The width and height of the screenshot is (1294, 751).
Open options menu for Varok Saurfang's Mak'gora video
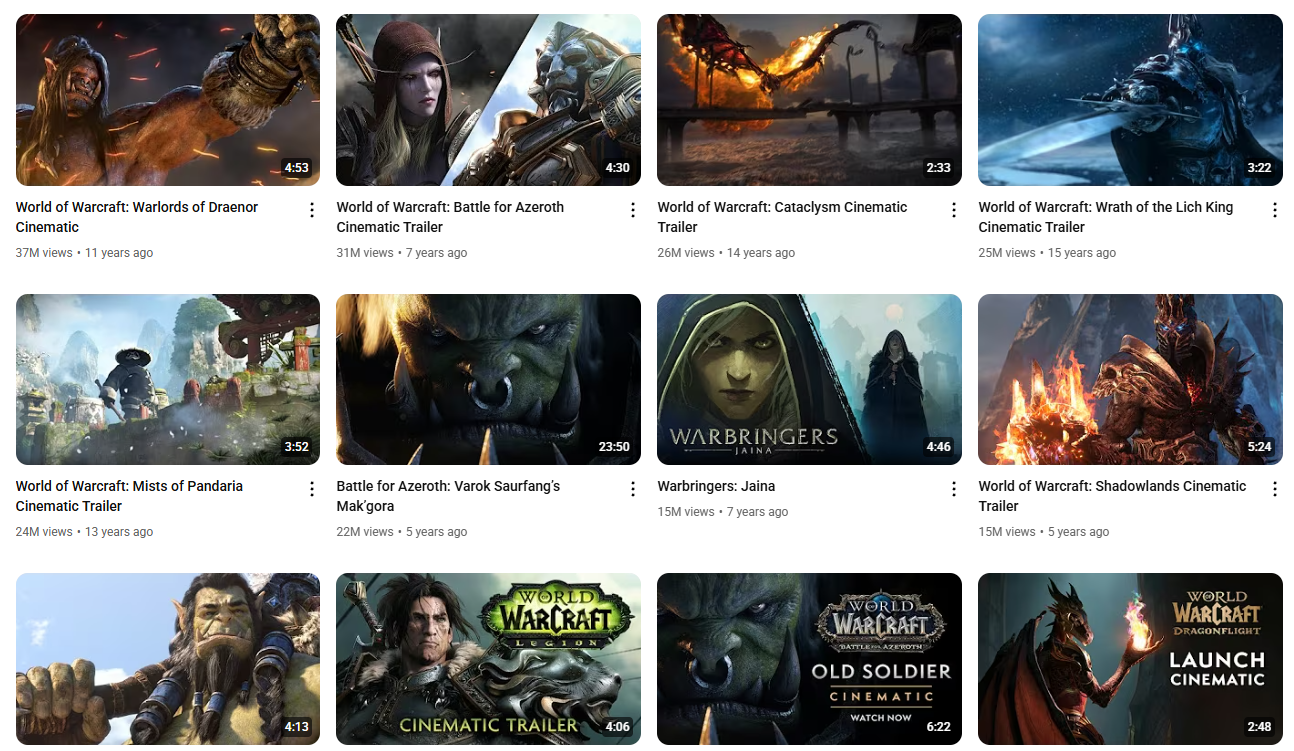[633, 489]
